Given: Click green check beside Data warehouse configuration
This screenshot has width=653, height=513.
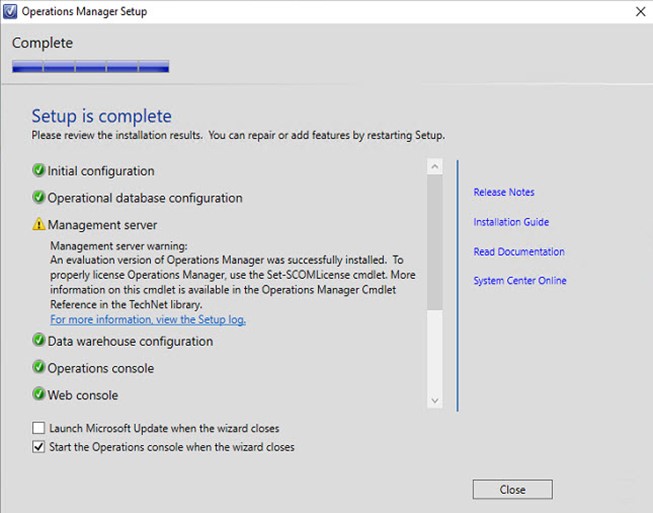Looking at the screenshot, I should (x=39, y=341).
